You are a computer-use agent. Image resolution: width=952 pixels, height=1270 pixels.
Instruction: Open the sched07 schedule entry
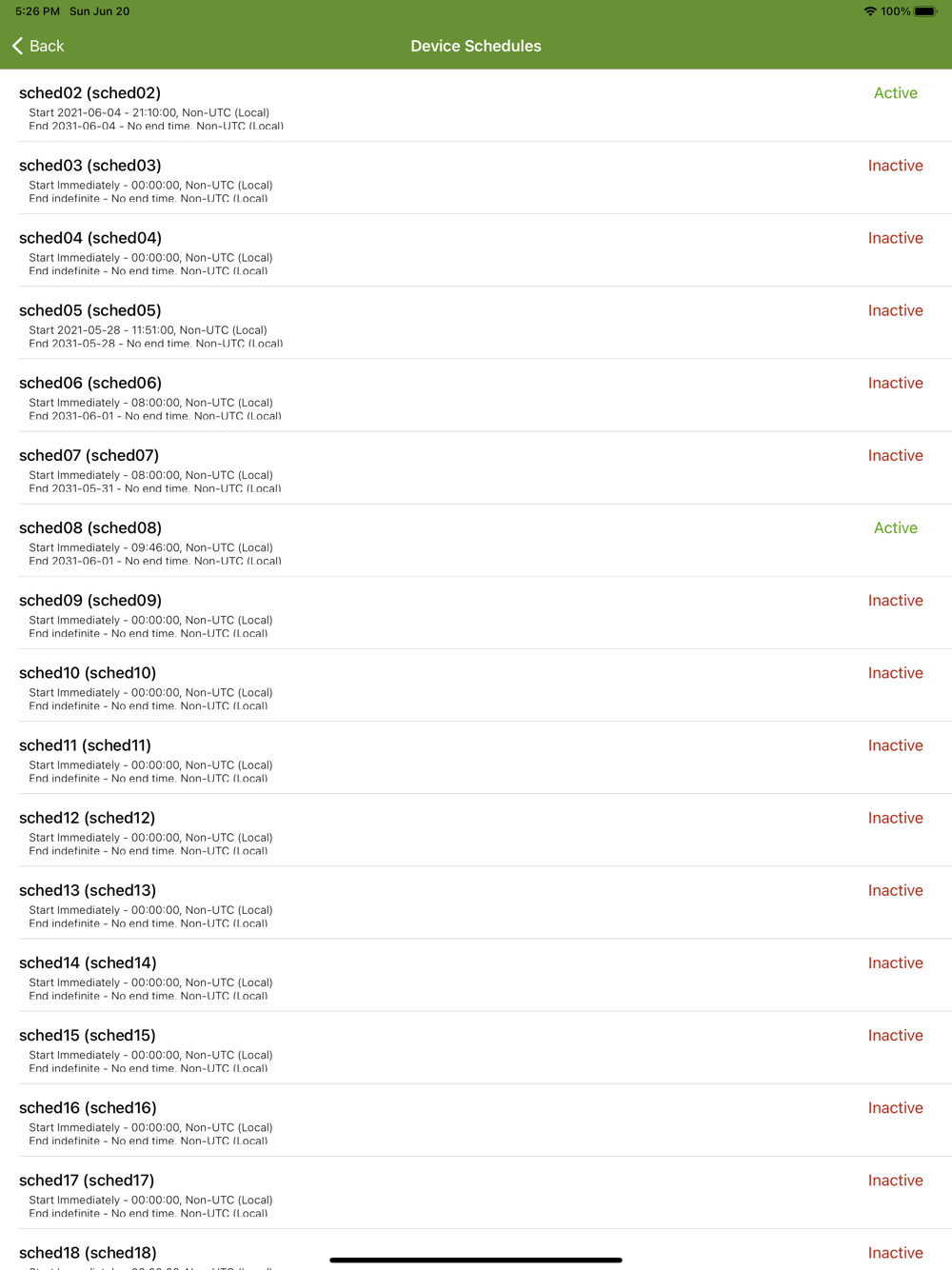pos(476,467)
